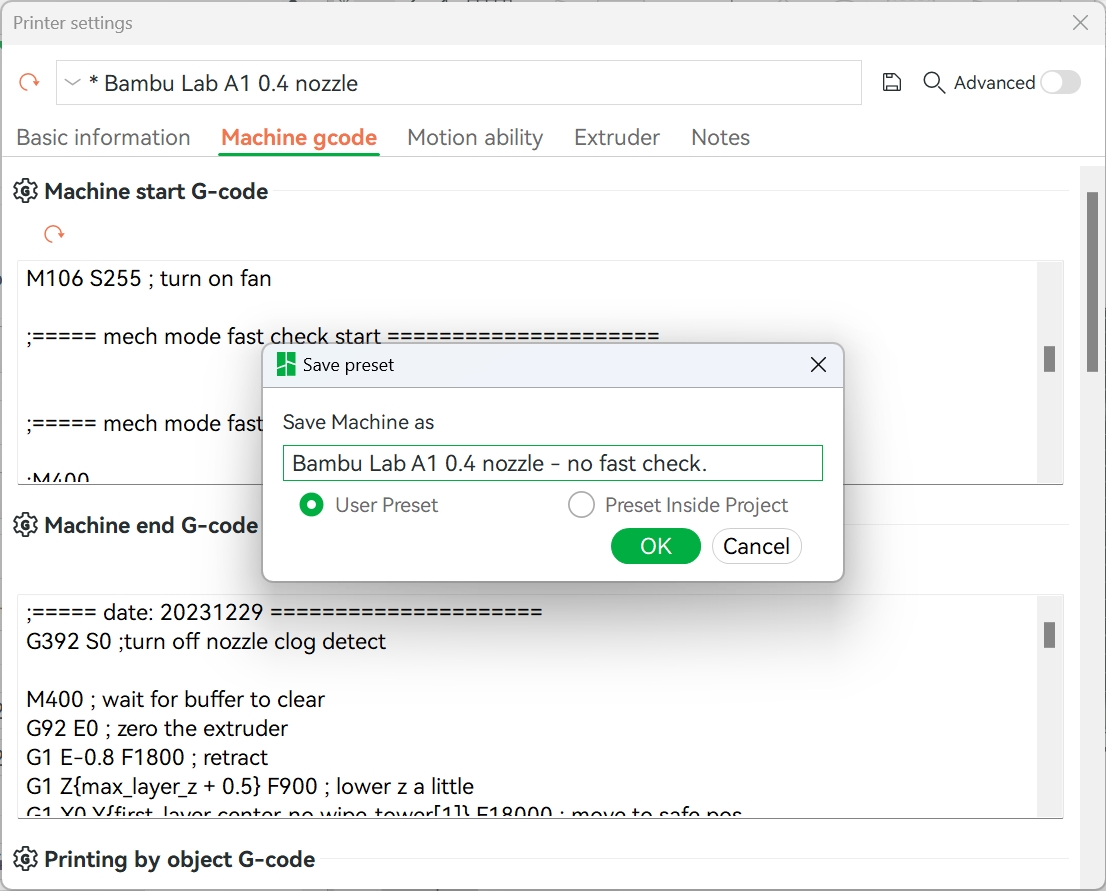Close the Printer settings window

pos(1080,23)
